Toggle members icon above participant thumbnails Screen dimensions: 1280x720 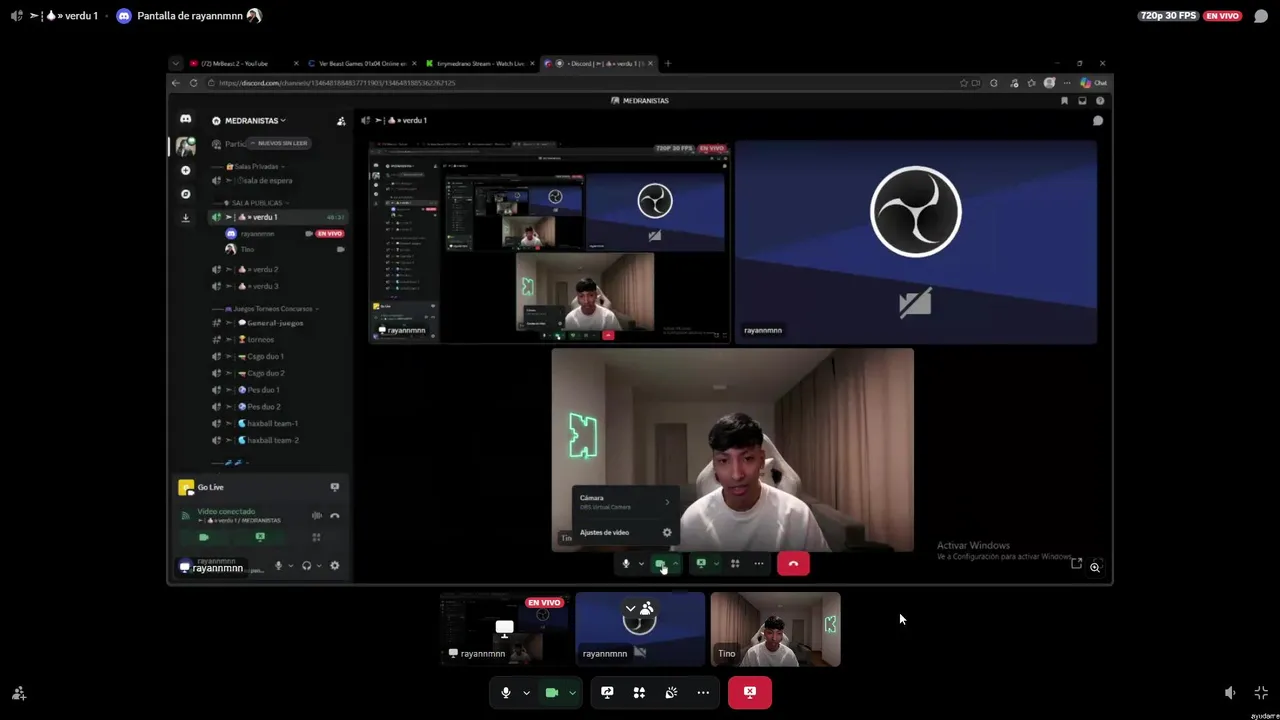tap(647, 608)
